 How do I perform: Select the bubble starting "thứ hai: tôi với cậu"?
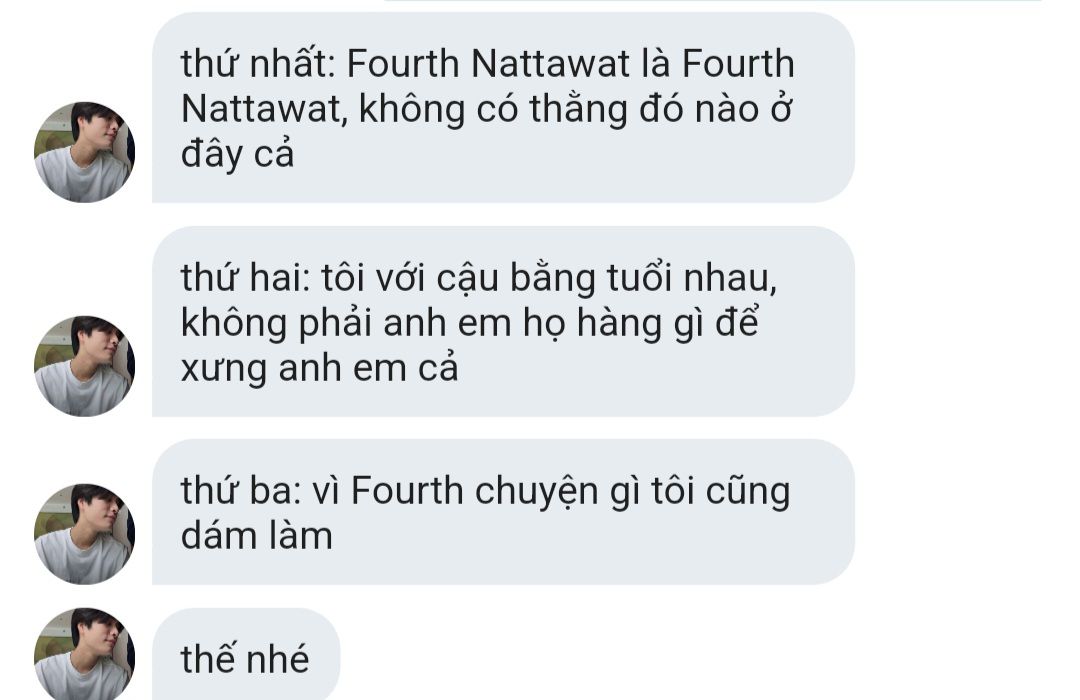tap(503, 321)
